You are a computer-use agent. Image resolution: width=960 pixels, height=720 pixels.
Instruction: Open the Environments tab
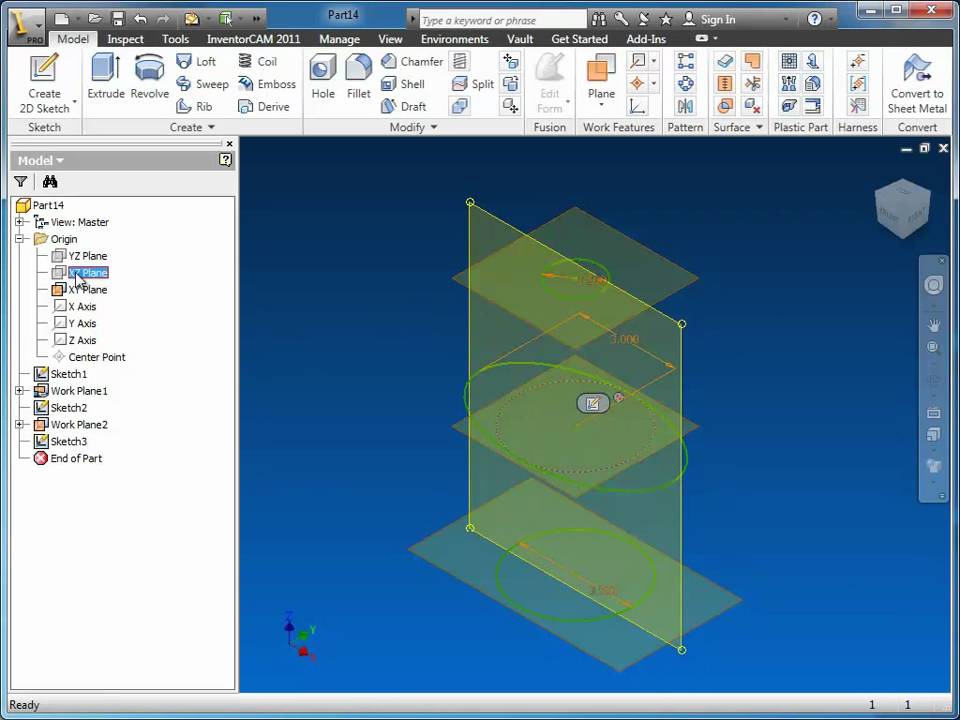click(x=454, y=39)
